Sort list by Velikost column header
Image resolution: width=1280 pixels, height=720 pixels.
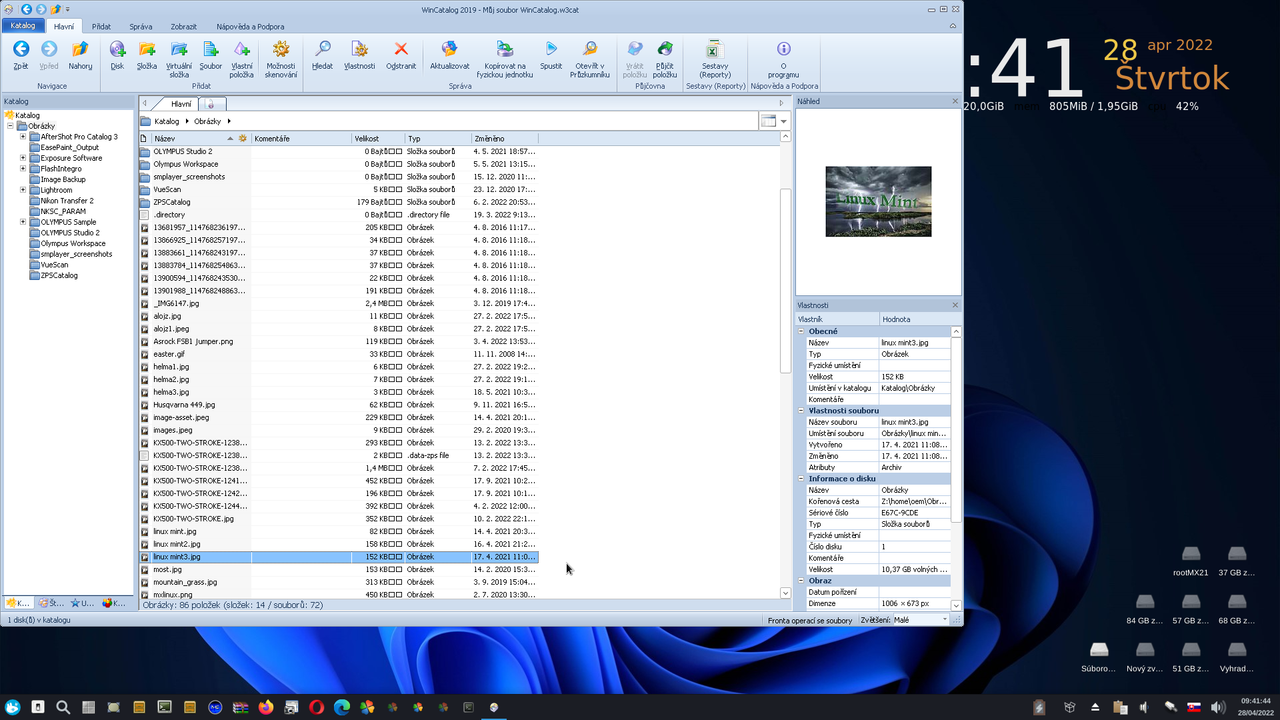pos(378,138)
